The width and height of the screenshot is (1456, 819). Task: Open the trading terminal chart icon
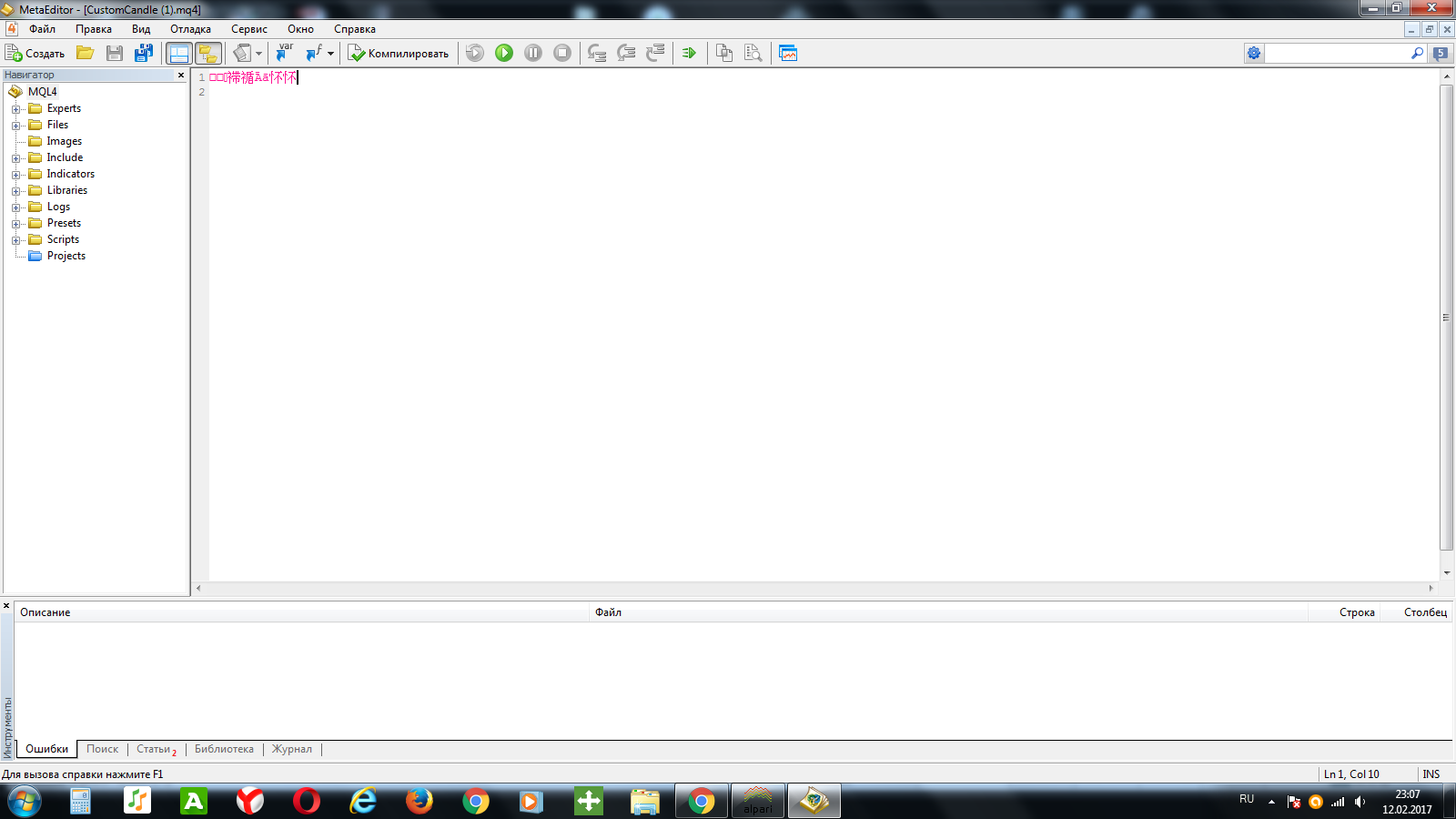click(x=788, y=53)
